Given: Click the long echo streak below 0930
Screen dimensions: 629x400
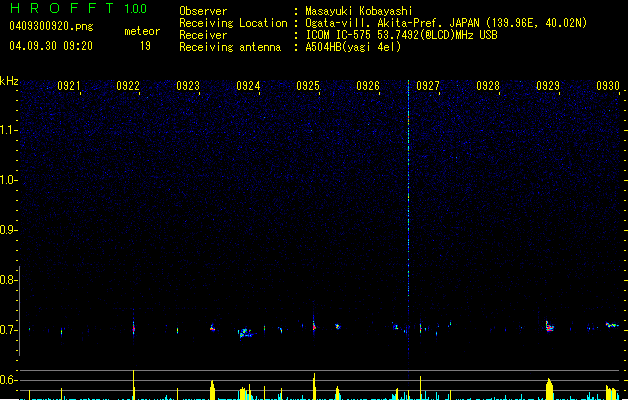Looking at the screenshot, I should [612, 325].
